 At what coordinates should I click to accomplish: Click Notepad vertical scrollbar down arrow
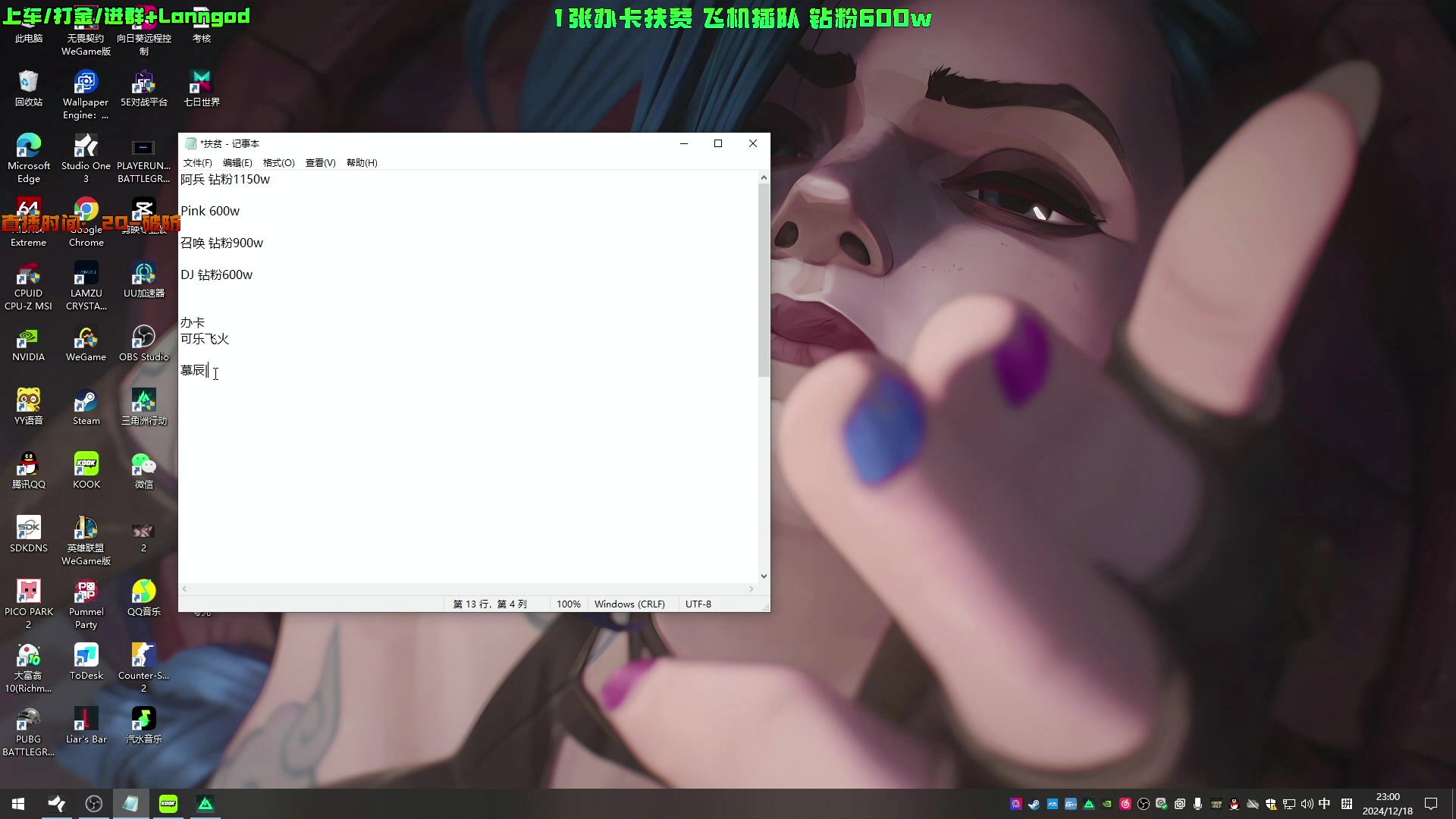tap(764, 576)
